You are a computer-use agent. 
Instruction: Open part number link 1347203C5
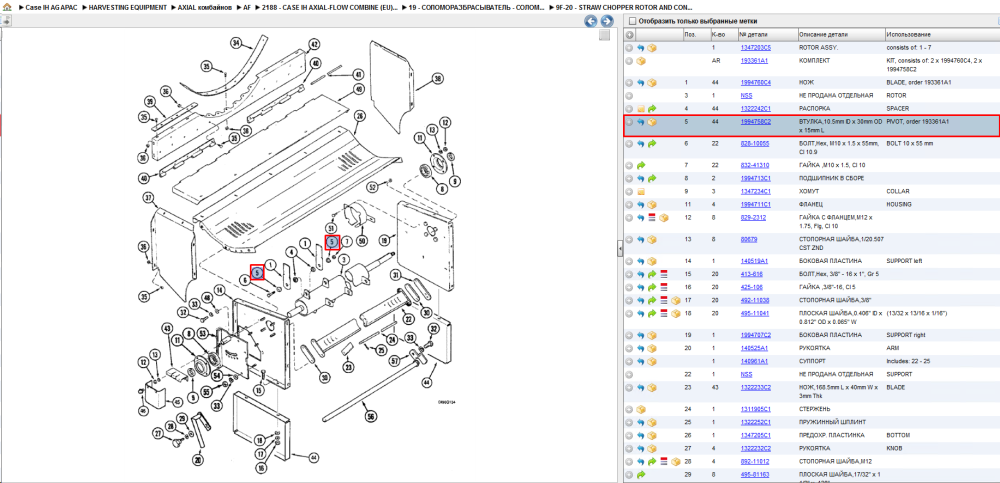point(755,48)
